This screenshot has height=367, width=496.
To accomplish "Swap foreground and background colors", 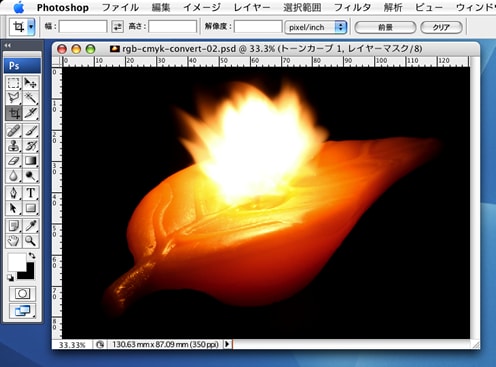I will click(32, 256).
